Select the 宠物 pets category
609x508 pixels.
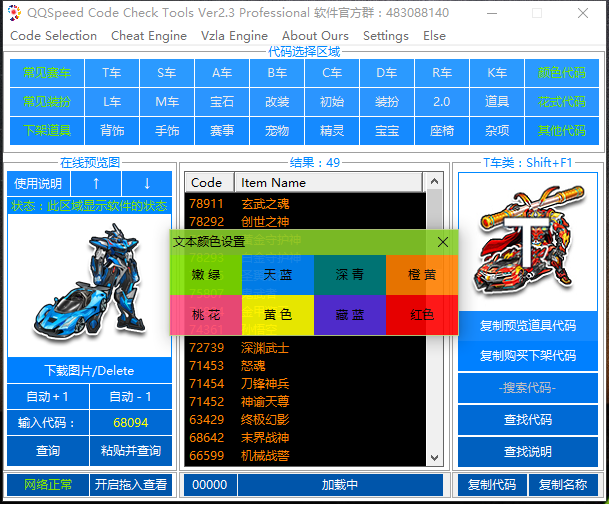pos(277,131)
